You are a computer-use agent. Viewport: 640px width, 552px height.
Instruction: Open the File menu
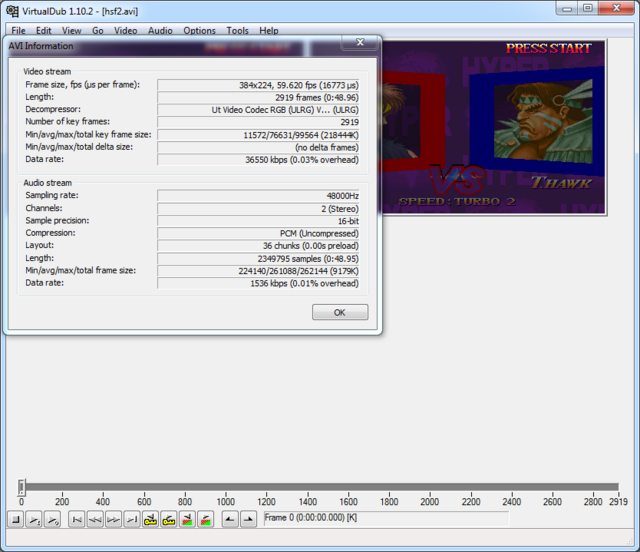pyautogui.click(x=18, y=31)
